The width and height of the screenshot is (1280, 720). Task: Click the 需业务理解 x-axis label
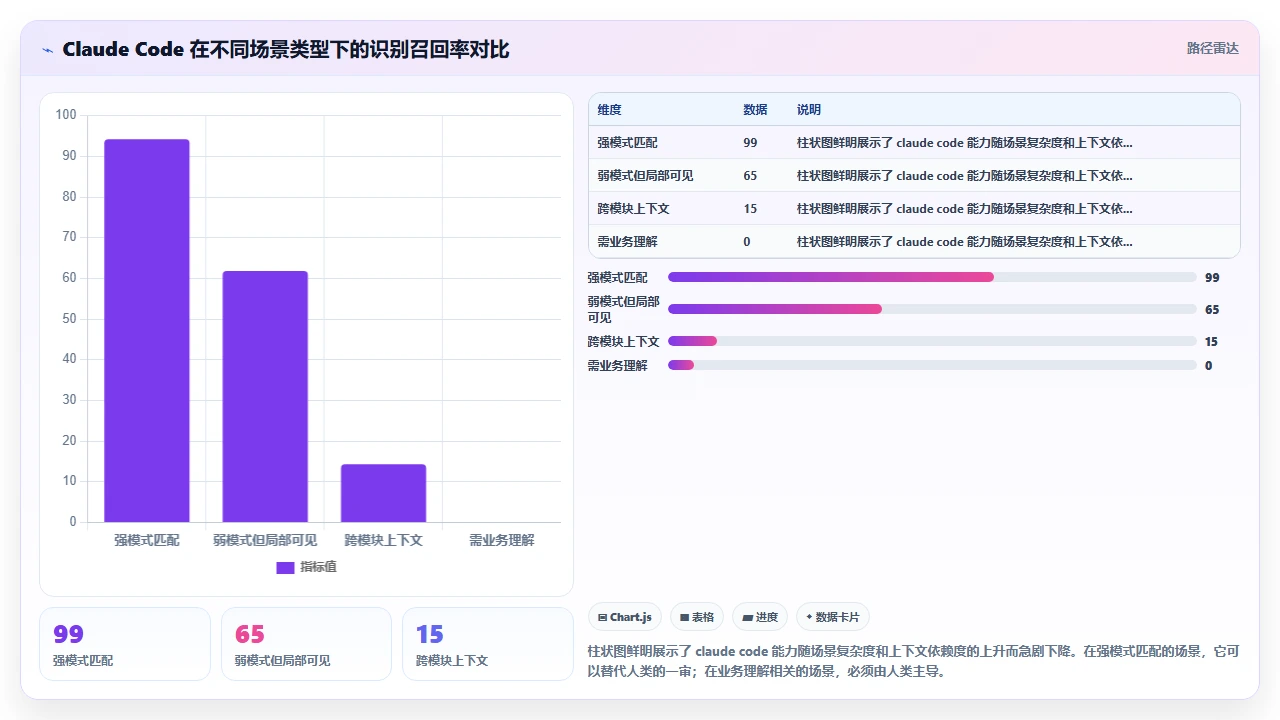[502, 540]
